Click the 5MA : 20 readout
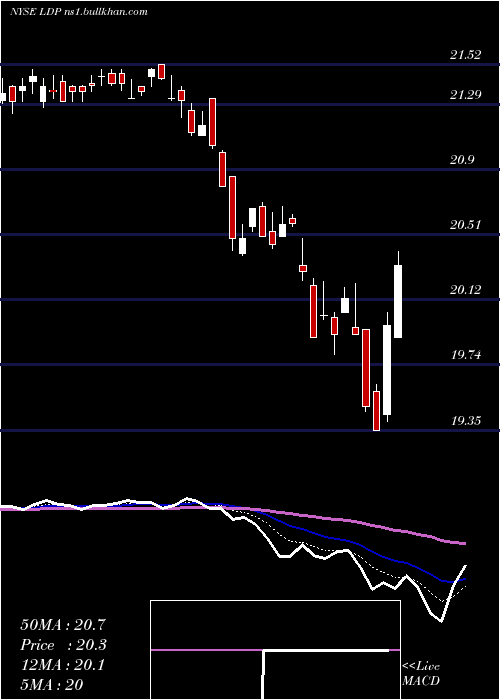This screenshot has width=500, height=700. pyautogui.click(x=52, y=684)
